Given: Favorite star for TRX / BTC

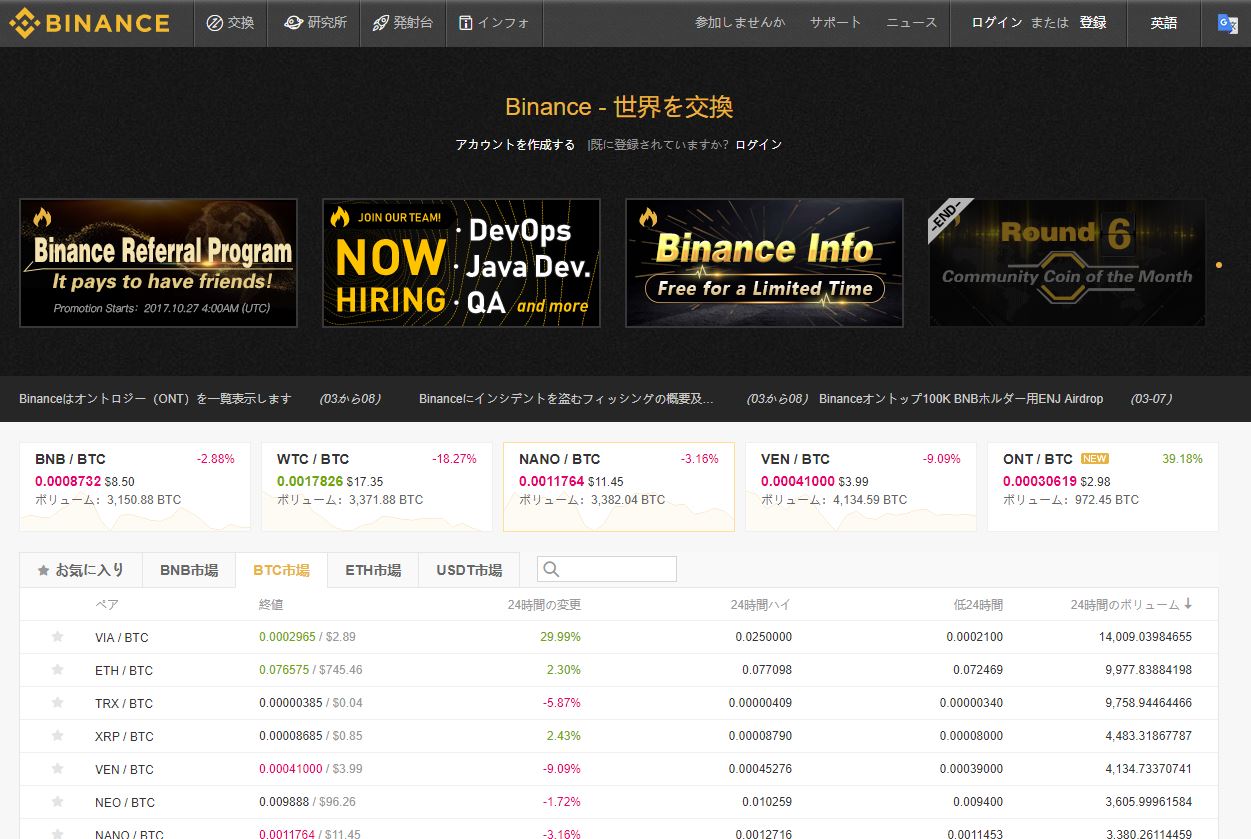Looking at the screenshot, I should 57,703.
